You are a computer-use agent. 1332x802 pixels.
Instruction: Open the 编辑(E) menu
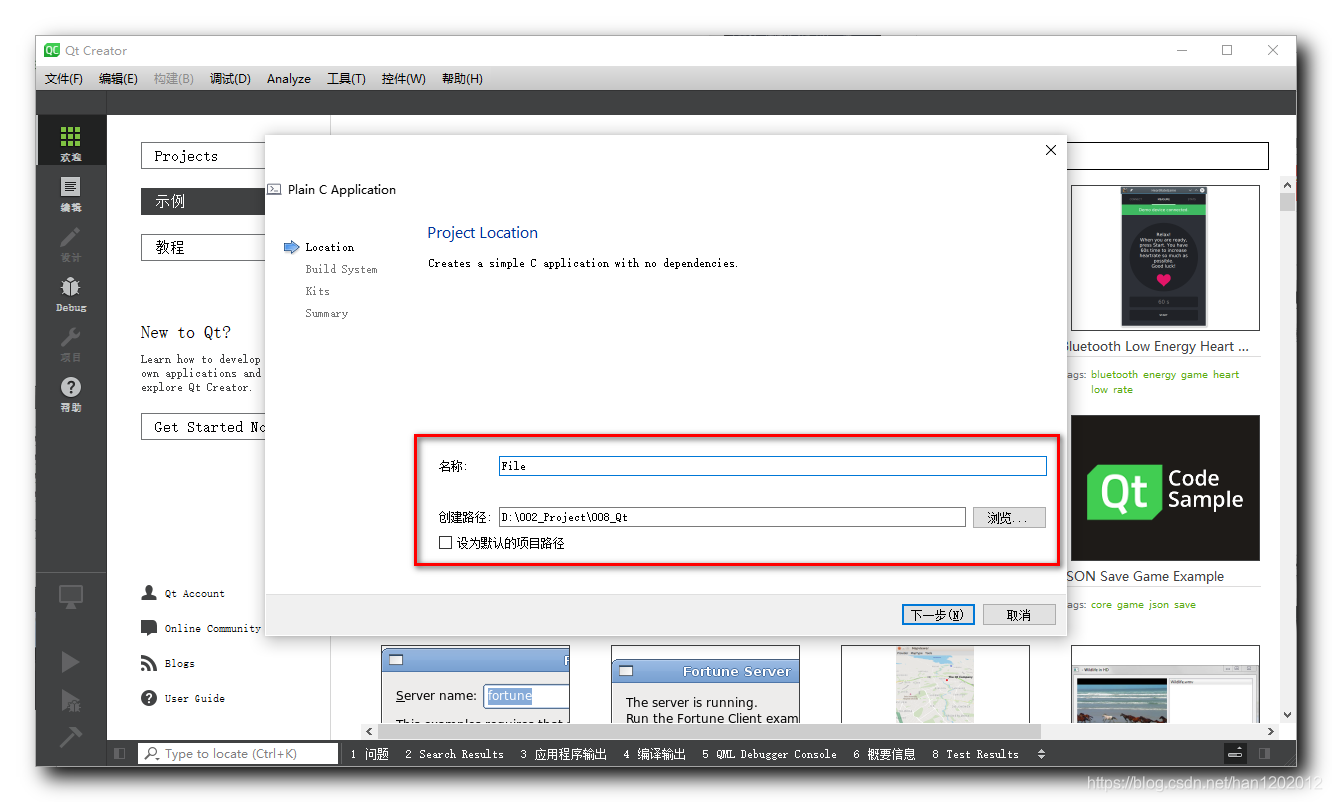[x=118, y=79]
